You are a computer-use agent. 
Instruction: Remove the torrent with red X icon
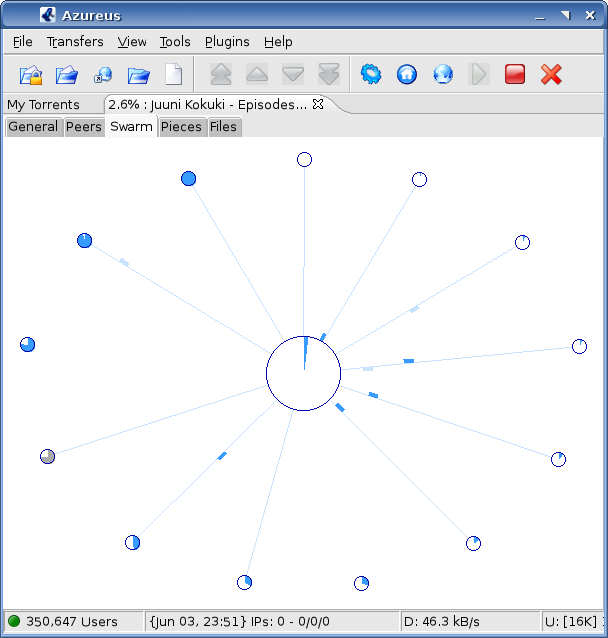[x=551, y=74]
